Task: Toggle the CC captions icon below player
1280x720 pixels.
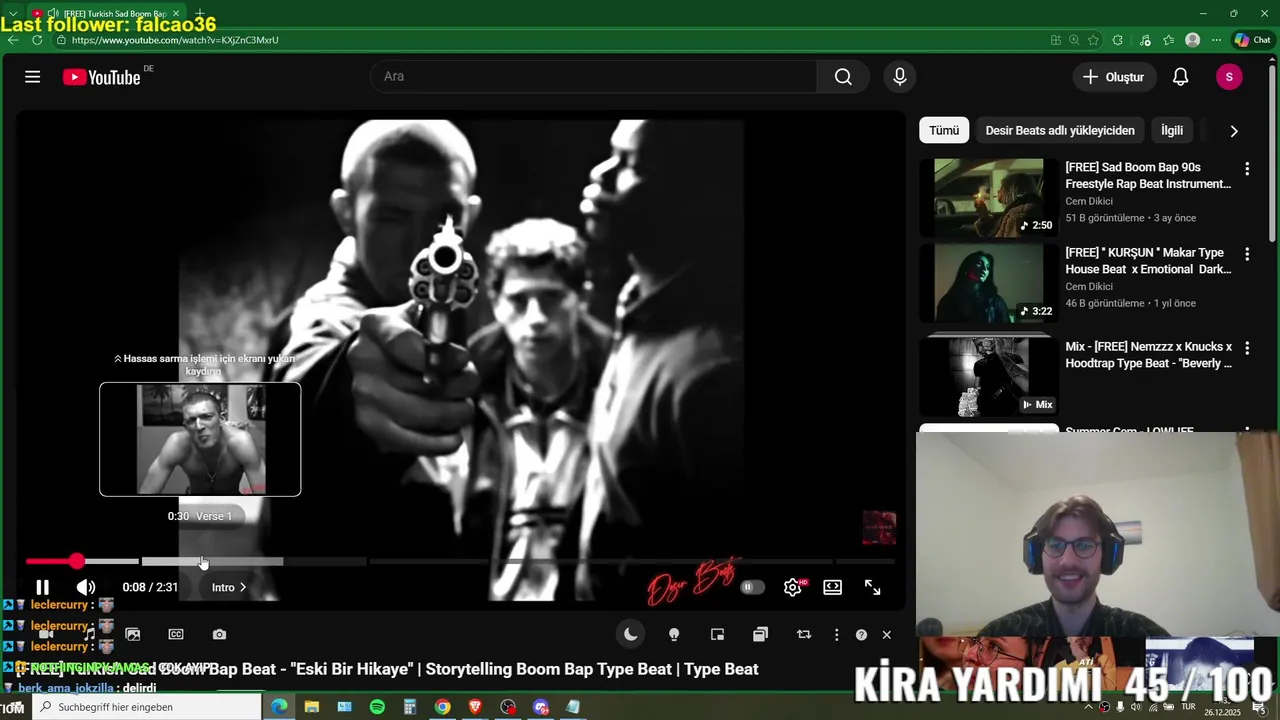Action: click(x=176, y=634)
